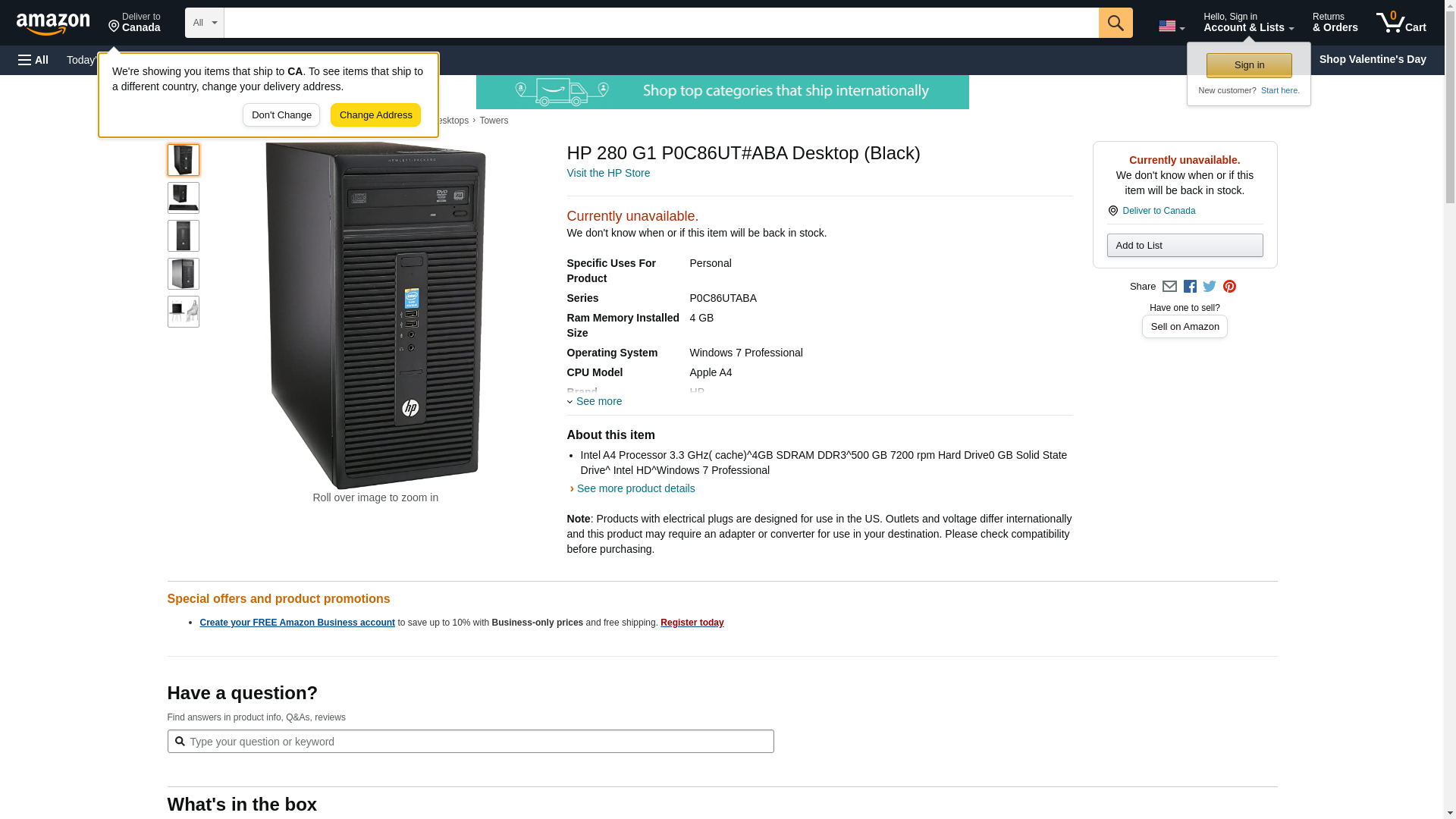Screen dimensions: 1456x819
Task: Click the Change Address button
Action: click(x=375, y=115)
